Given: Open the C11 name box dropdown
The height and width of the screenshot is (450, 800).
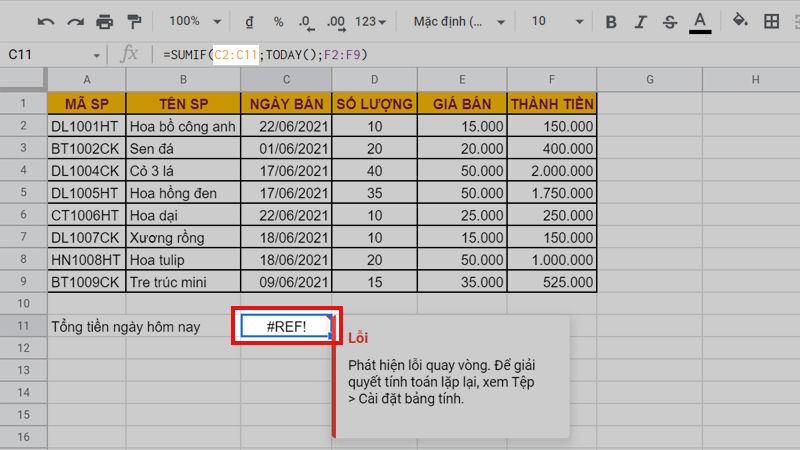Looking at the screenshot, I should pyautogui.click(x=96, y=55).
